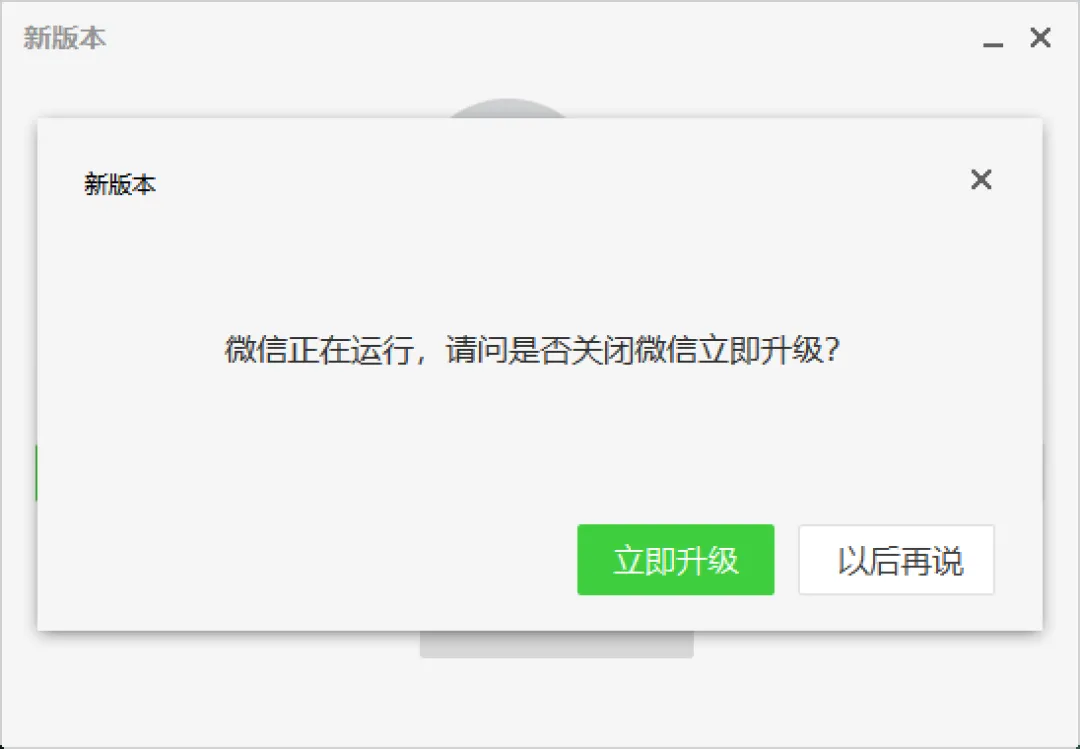
Task: Click the outer window title 新版本
Action: click(65, 38)
